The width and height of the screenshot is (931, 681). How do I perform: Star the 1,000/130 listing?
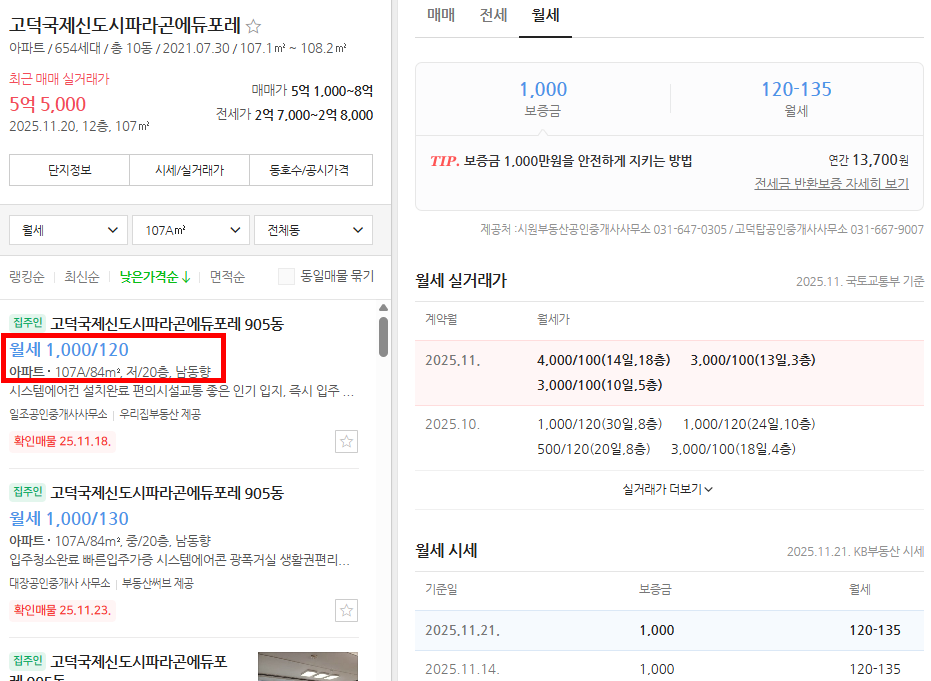click(x=346, y=610)
